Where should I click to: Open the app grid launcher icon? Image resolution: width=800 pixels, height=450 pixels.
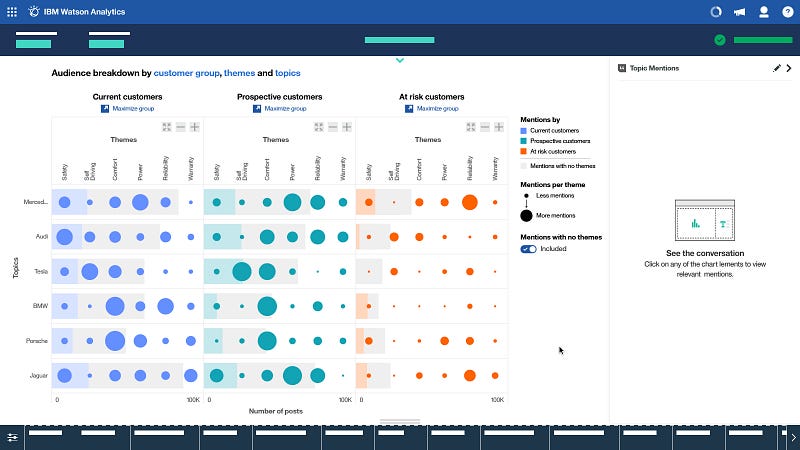tap(12, 12)
